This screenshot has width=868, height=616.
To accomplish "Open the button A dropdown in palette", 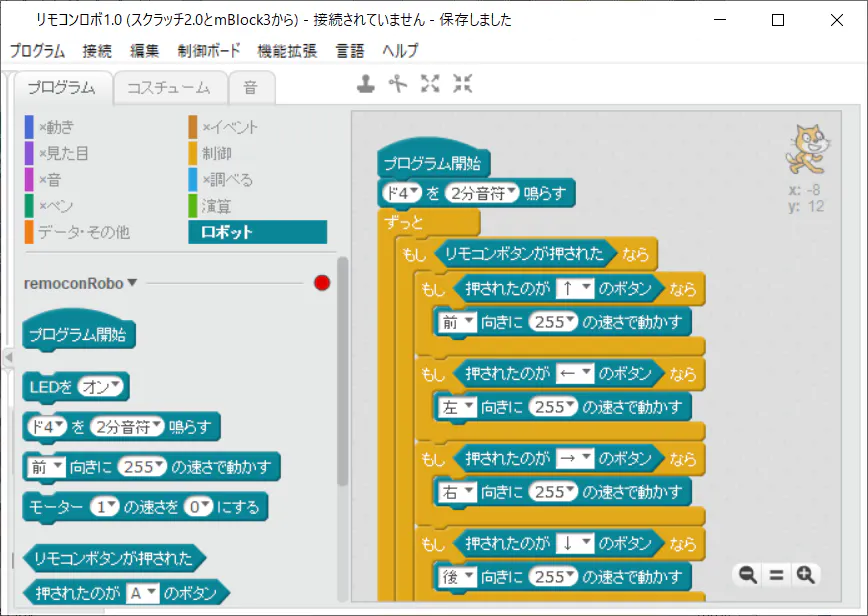I will tap(143, 593).
